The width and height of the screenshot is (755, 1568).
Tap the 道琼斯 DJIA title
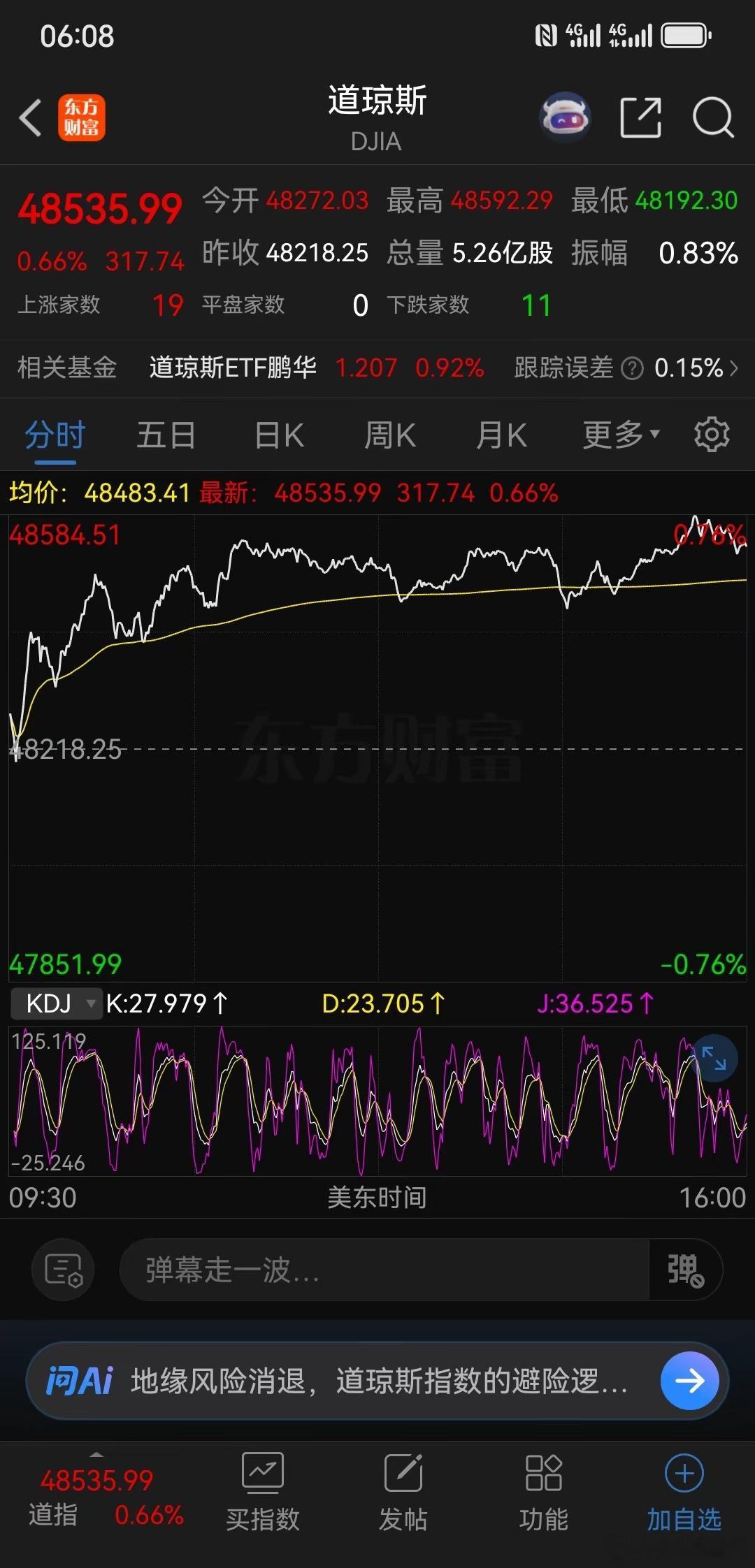(377, 117)
